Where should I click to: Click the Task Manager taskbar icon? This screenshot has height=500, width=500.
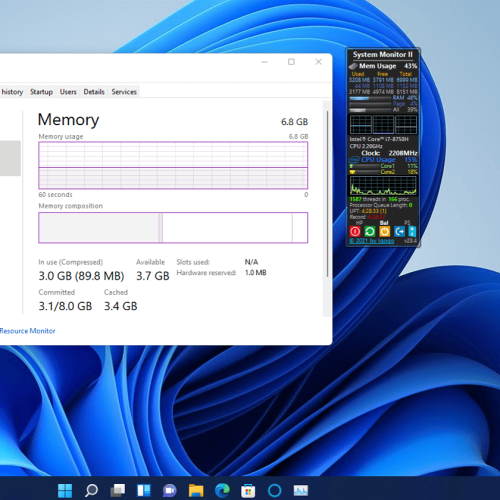(x=301, y=490)
